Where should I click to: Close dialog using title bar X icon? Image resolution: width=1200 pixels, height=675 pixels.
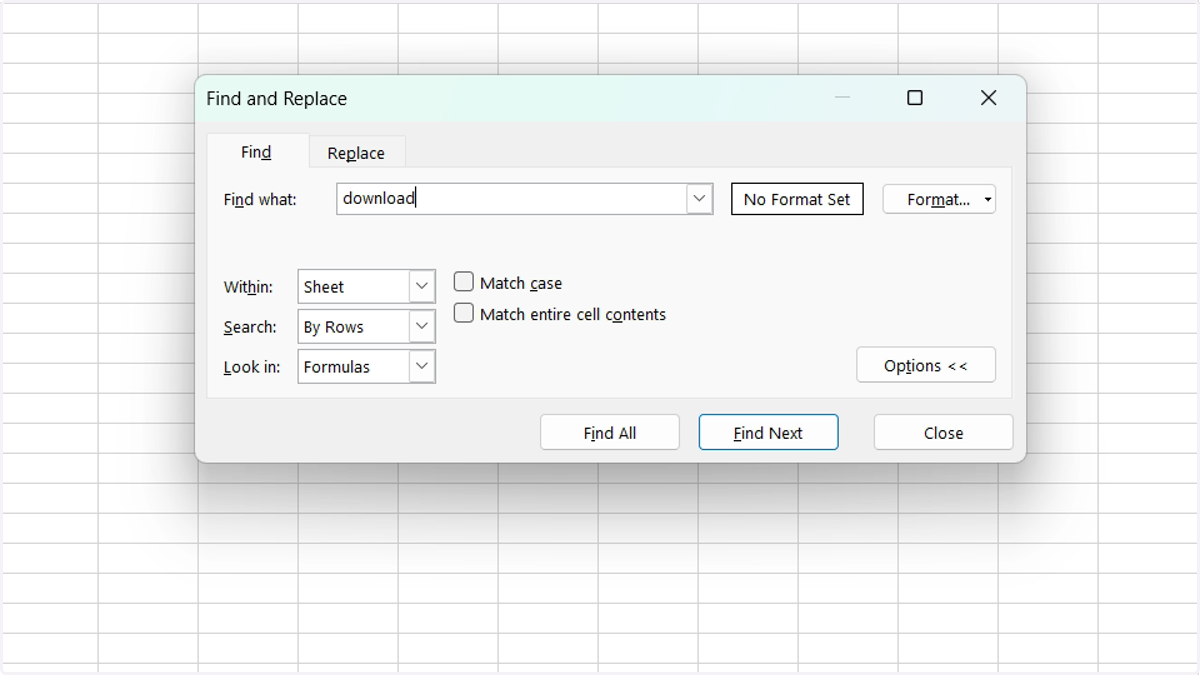pyautogui.click(x=989, y=98)
